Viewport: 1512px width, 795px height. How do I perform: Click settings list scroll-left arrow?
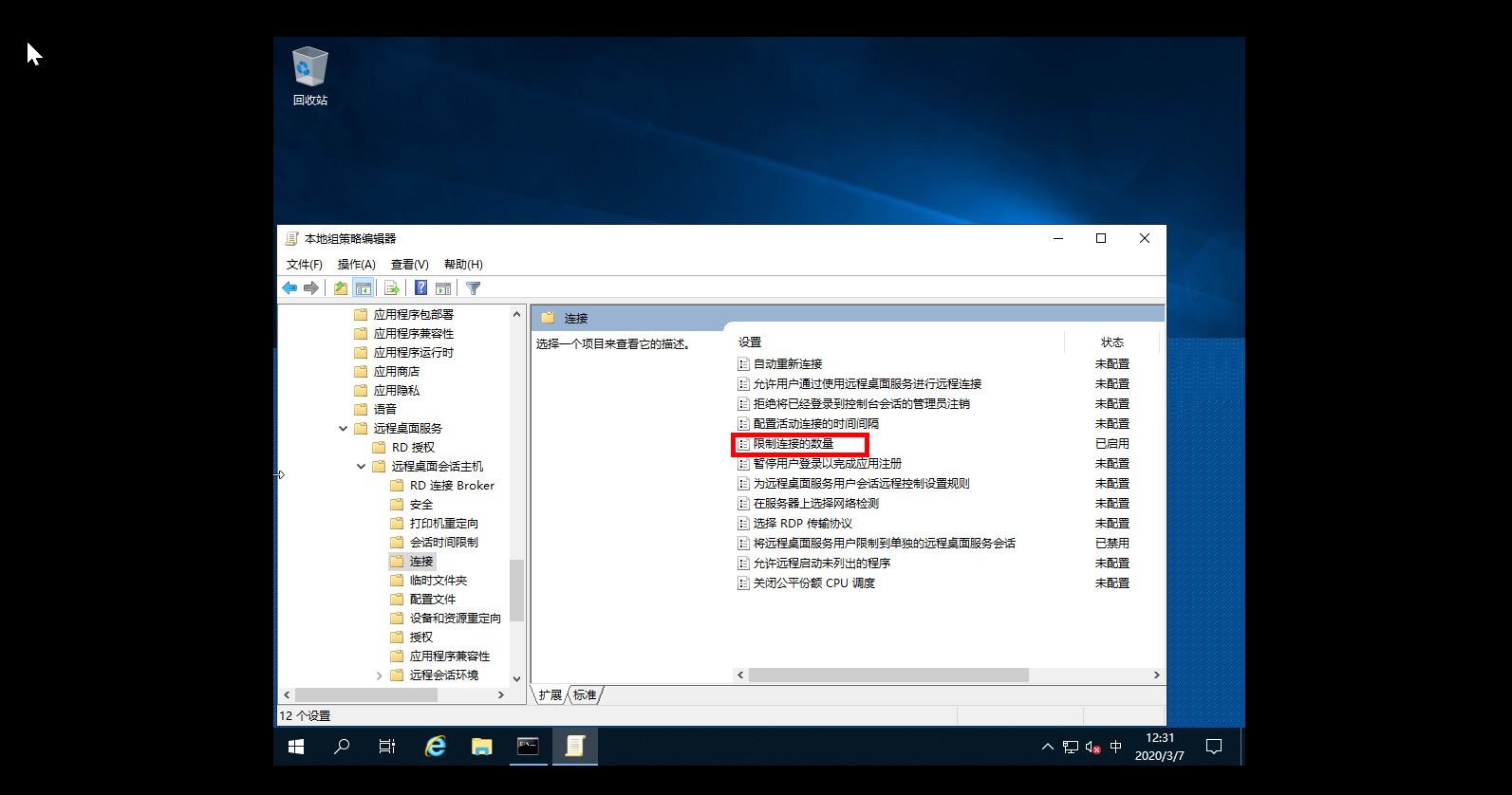740,675
